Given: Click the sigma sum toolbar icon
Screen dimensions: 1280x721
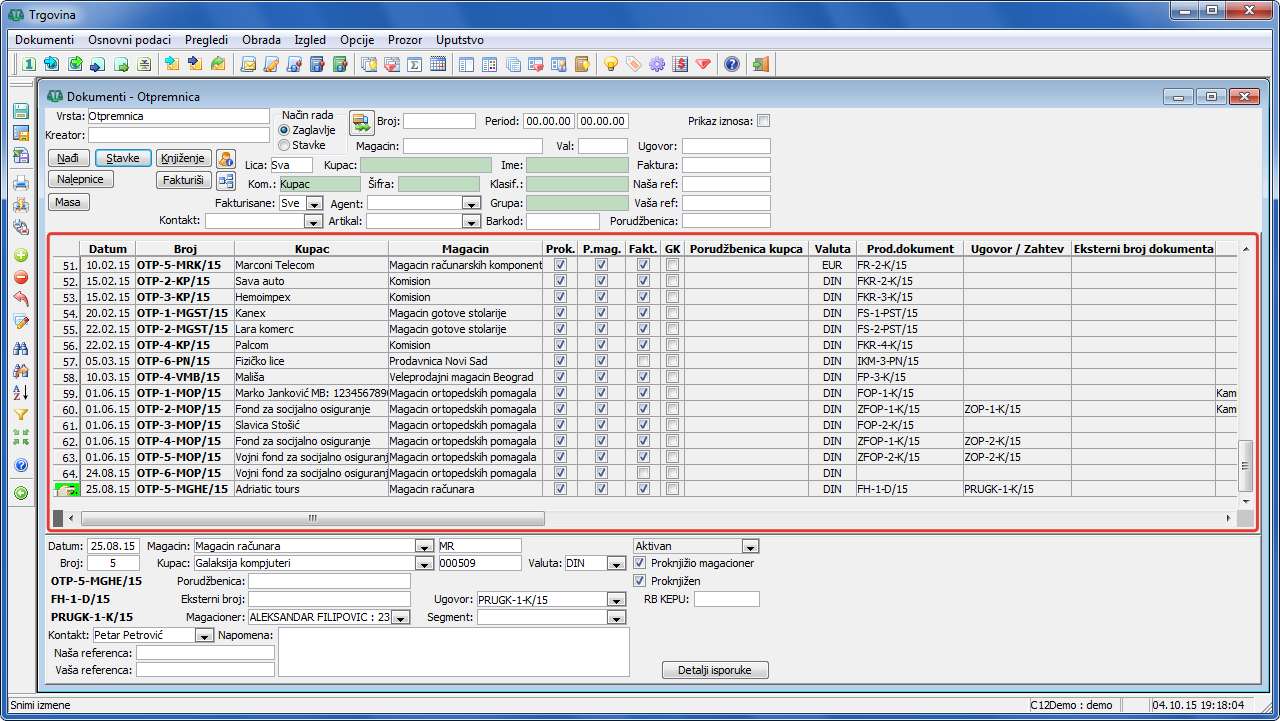Looking at the screenshot, I should point(414,64).
